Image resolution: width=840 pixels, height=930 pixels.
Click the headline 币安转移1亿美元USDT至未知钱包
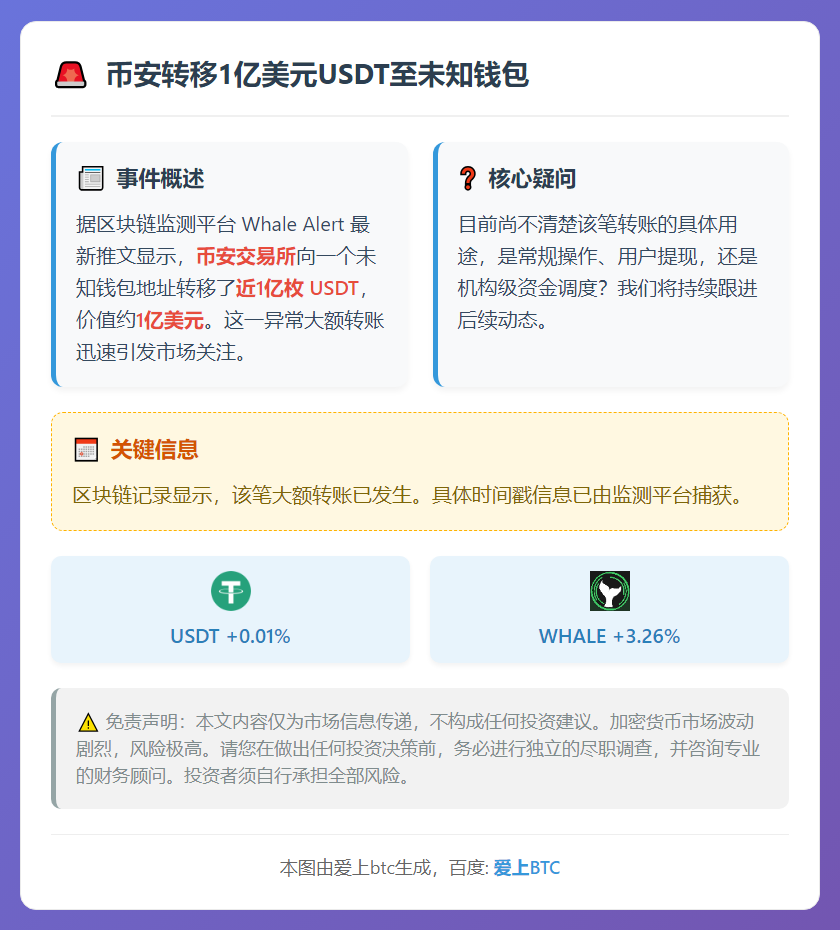pos(317,75)
